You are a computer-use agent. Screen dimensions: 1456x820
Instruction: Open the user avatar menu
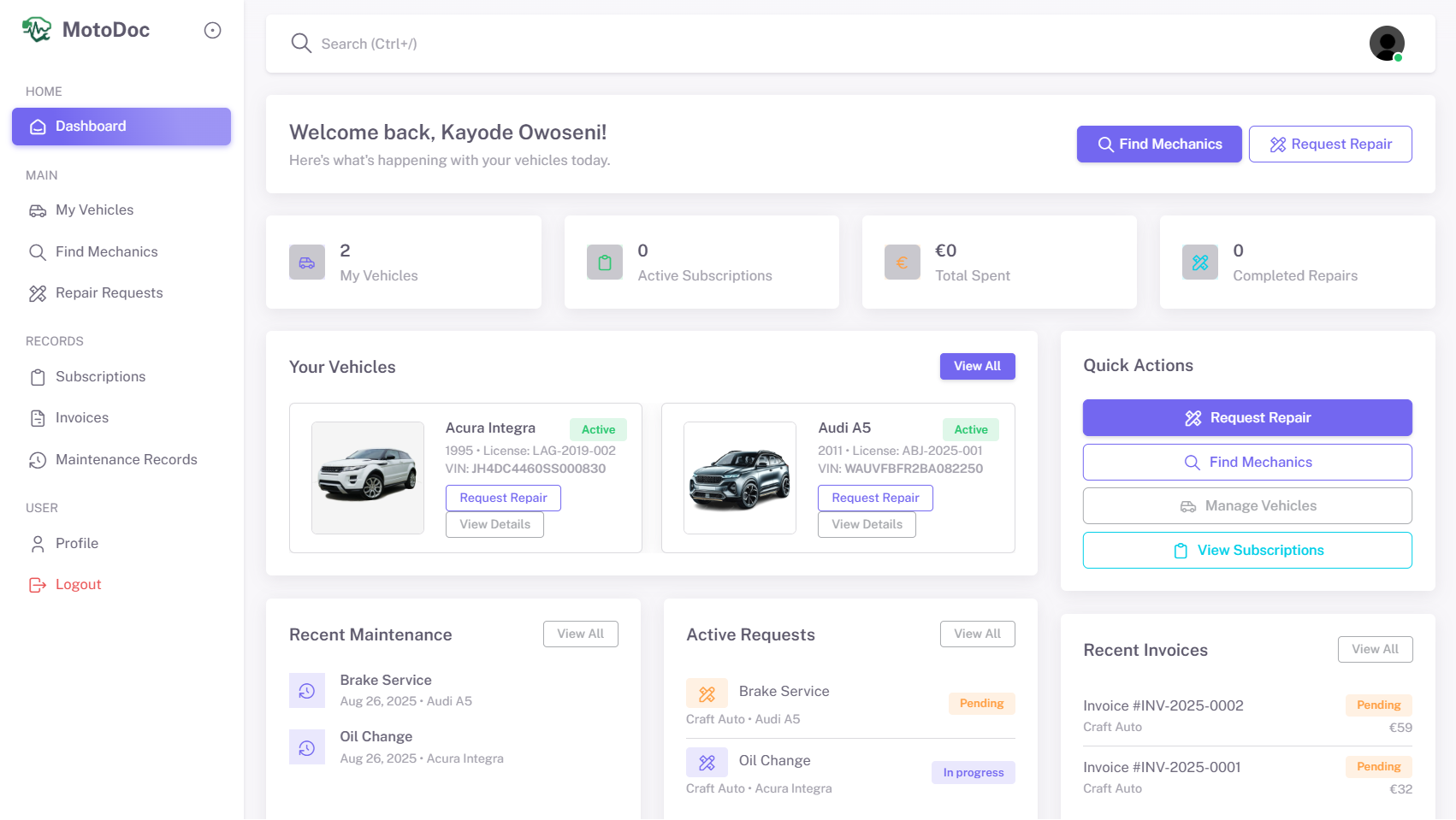(x=1386, y=44)
